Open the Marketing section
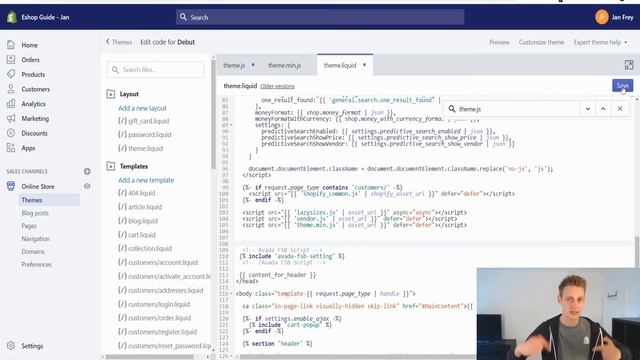640x360 pixels. tap(35, 118)
